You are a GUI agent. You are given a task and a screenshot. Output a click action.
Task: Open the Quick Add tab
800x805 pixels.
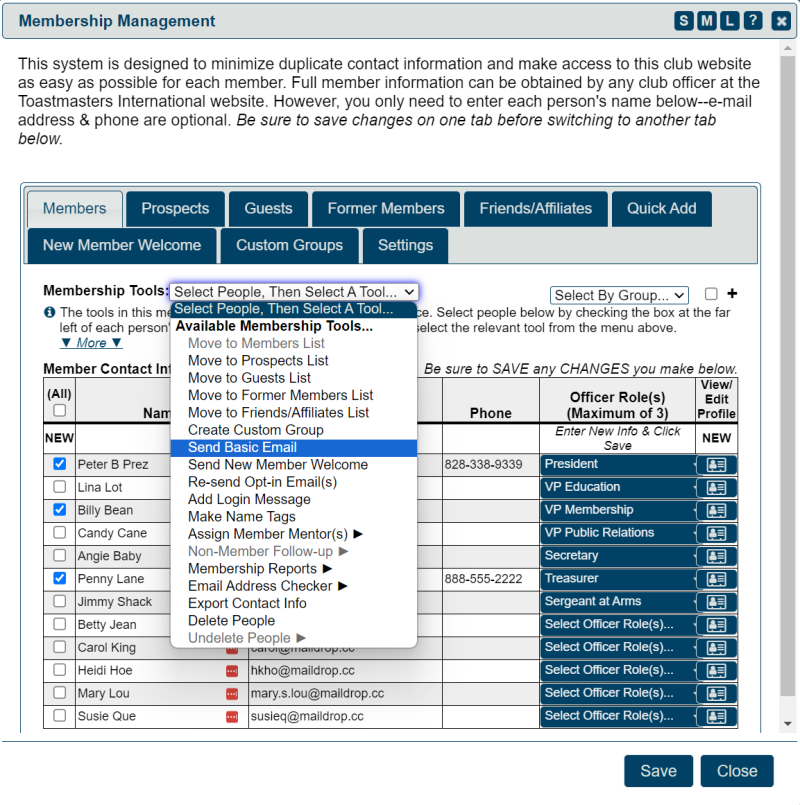click(x=661, y=209)
